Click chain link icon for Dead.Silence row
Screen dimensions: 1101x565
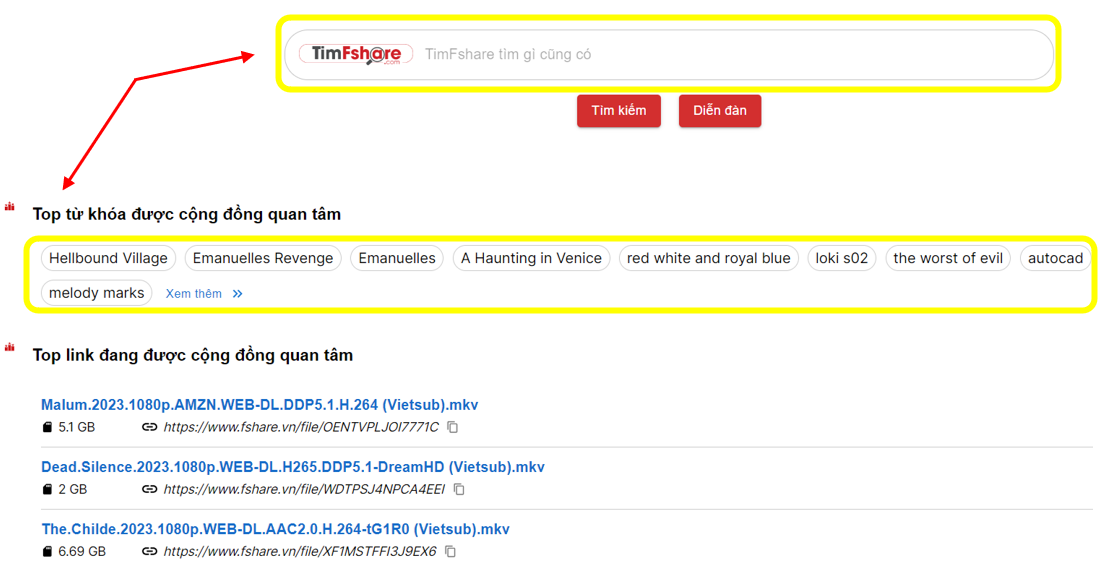(x=150, y=489)
